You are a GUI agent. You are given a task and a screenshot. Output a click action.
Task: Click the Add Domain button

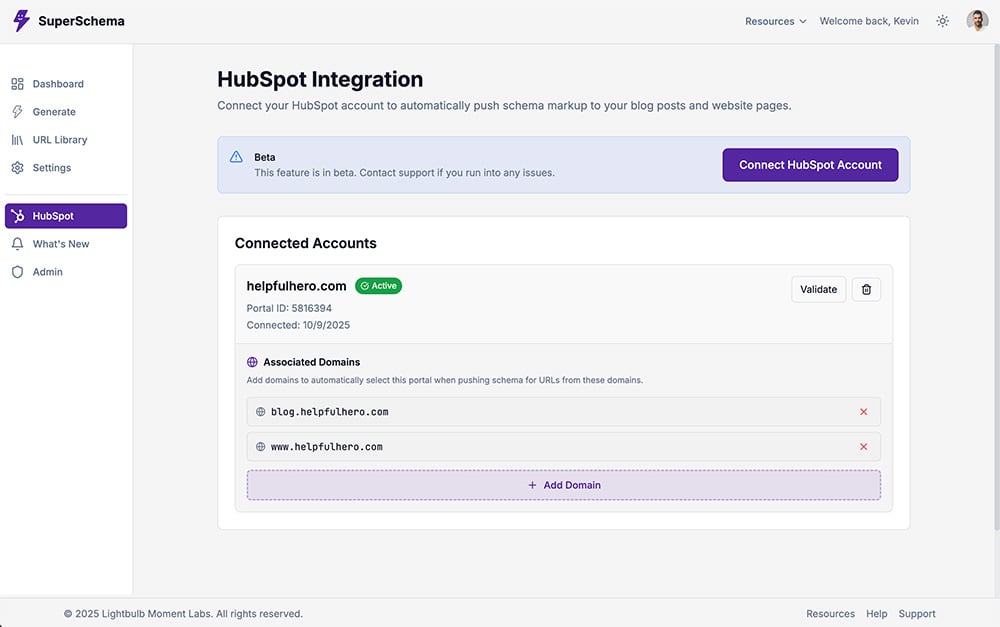pyautogui.click(x=564, y=485)
